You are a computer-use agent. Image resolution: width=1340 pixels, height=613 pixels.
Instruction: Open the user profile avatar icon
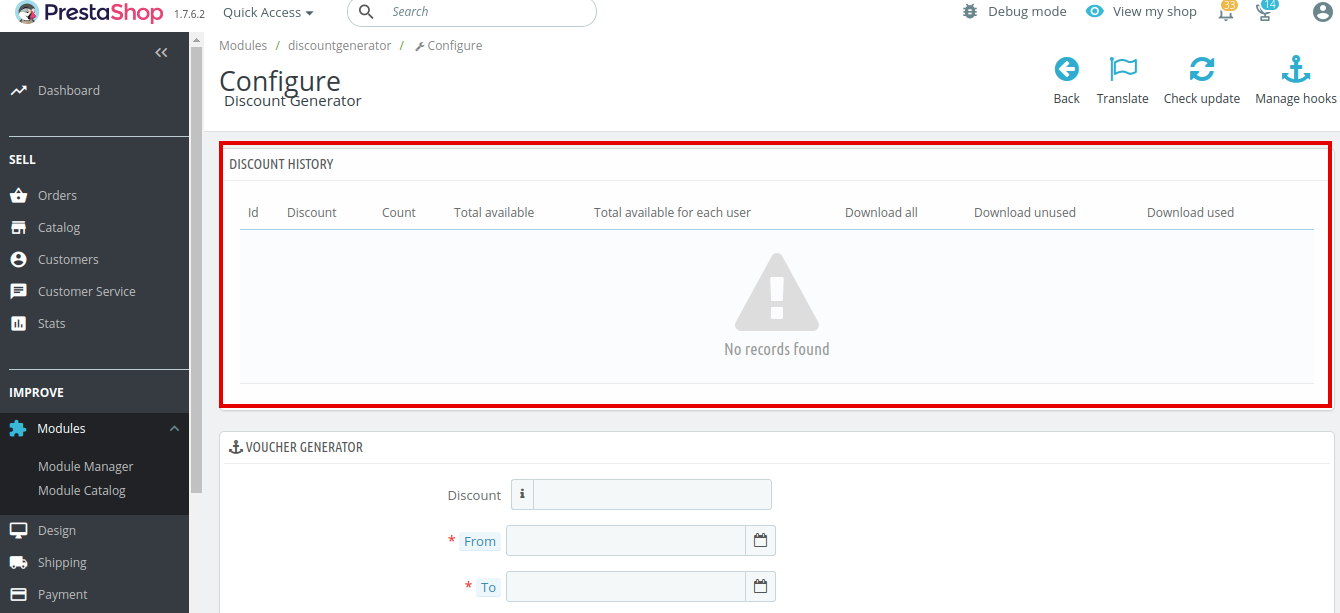[x=1322, y=12]
